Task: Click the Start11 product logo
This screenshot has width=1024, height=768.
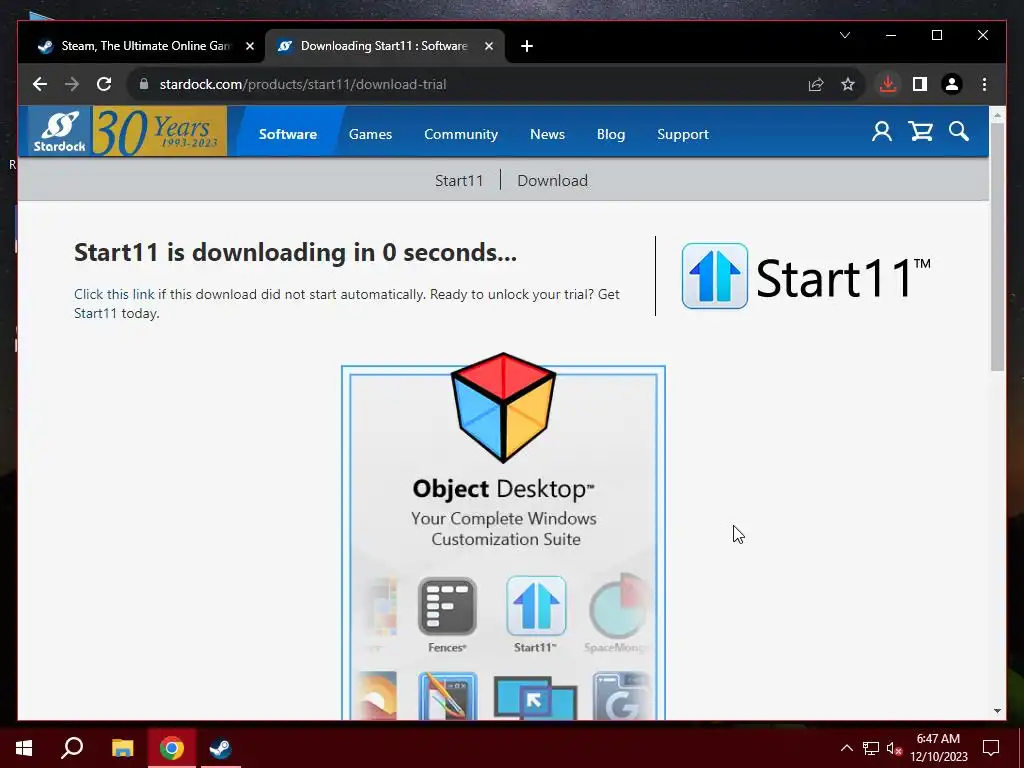Action: pyautogui.click(x=806, y=276)
